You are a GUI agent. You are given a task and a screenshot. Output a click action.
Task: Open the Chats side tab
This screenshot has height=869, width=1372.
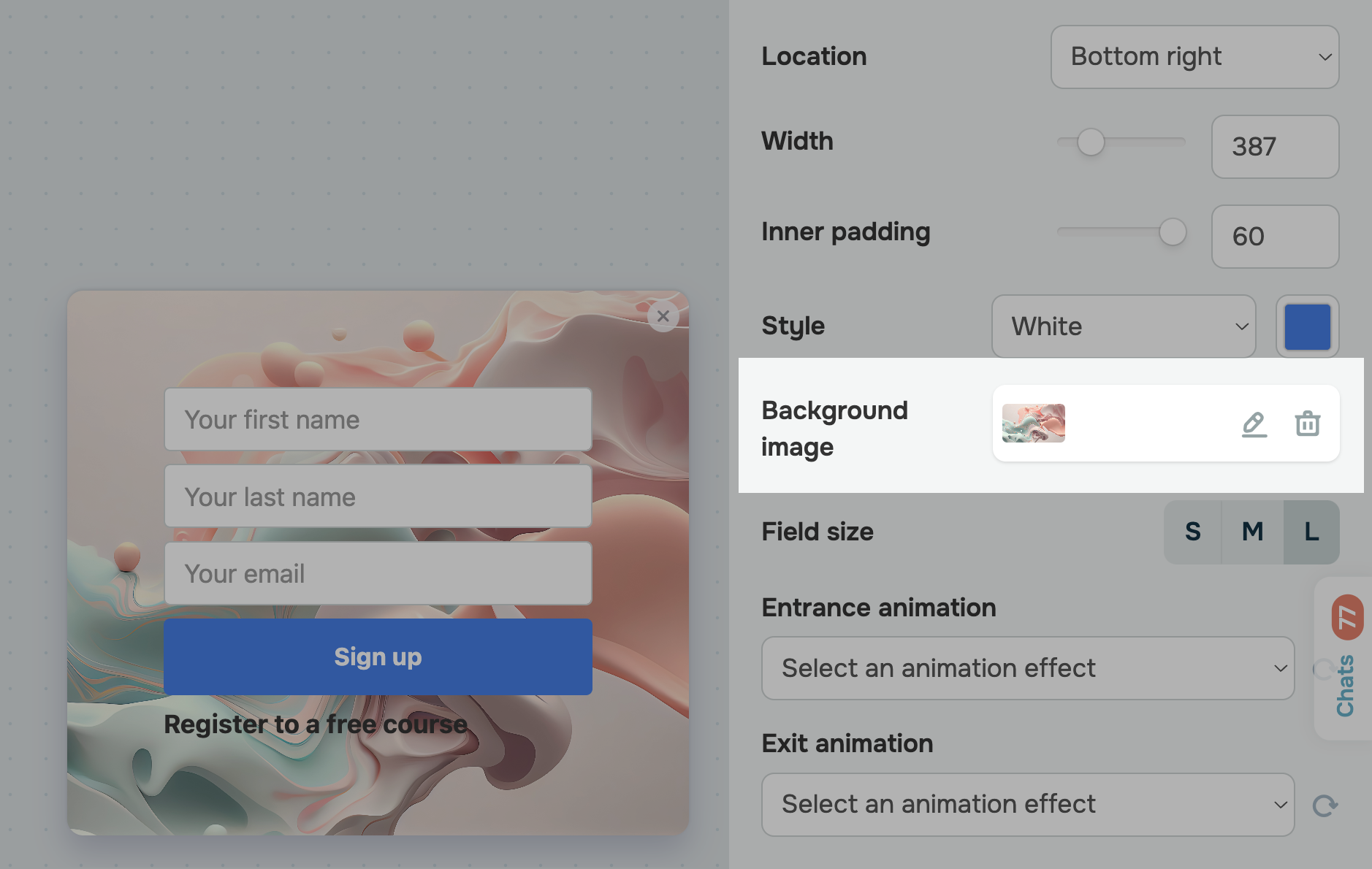1344,685
